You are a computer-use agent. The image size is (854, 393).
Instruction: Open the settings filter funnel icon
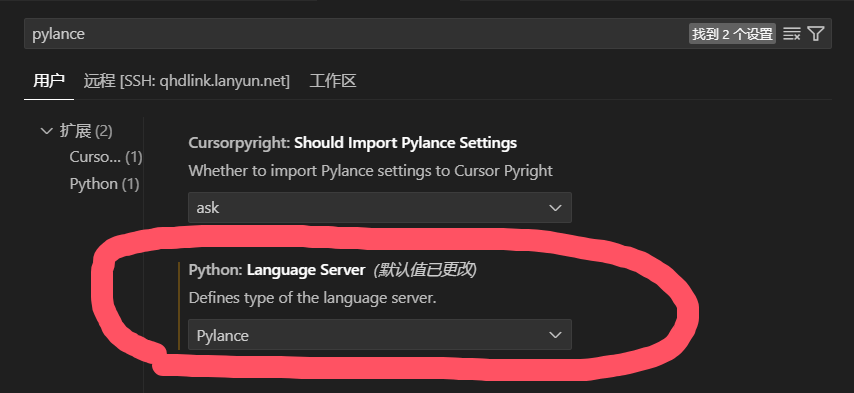[815, 34]
